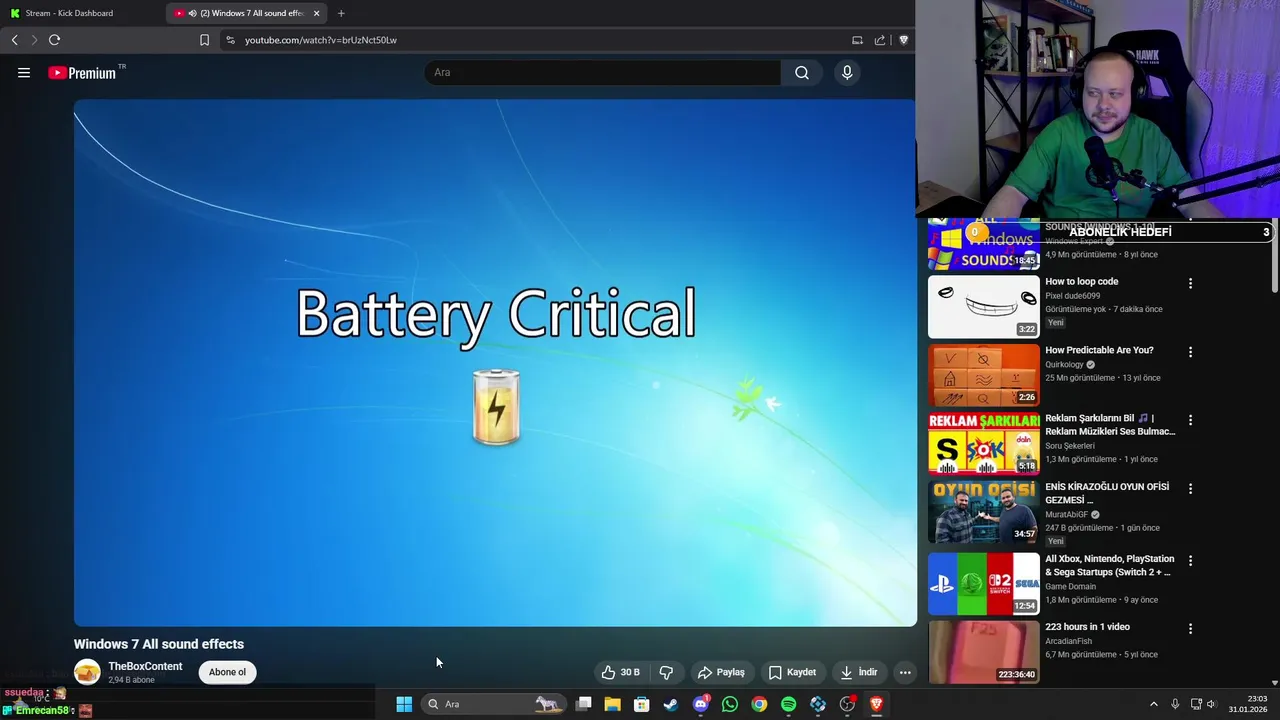Image resolution: width=1280 pixels, height=720 pixels.
Task: Open 223 hours in 1 video thumbnail
Action: (984, 652)
